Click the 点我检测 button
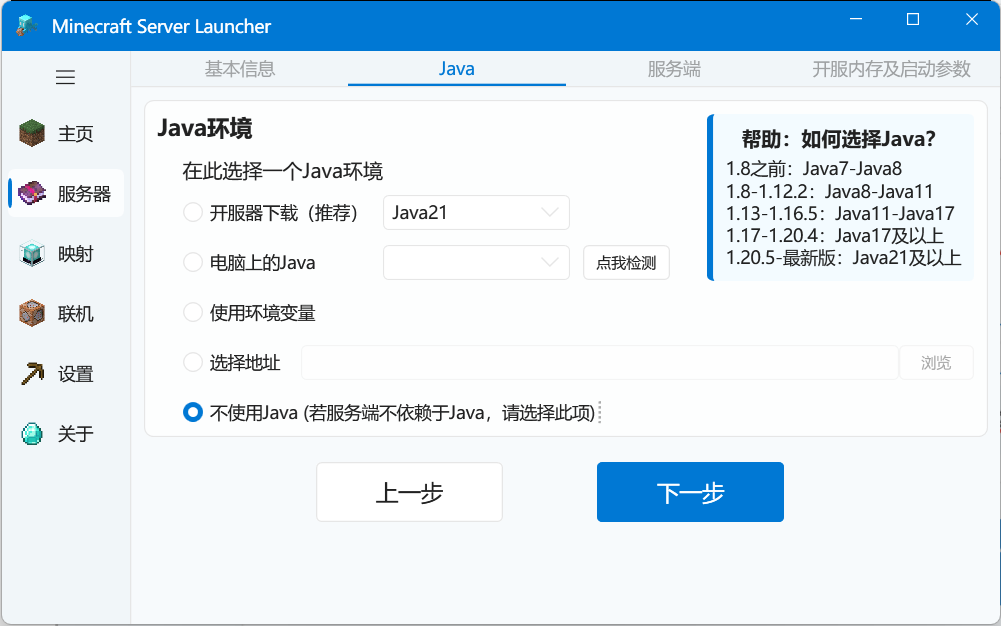 tap(626, 263)
